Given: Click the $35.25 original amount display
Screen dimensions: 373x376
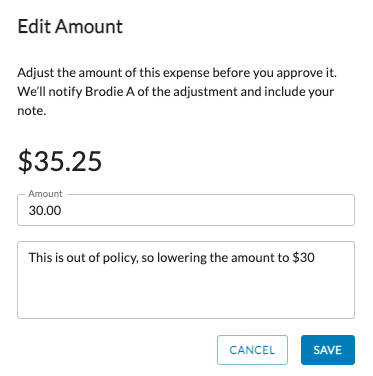Looking at the screenshot, I should click(60, 161).
